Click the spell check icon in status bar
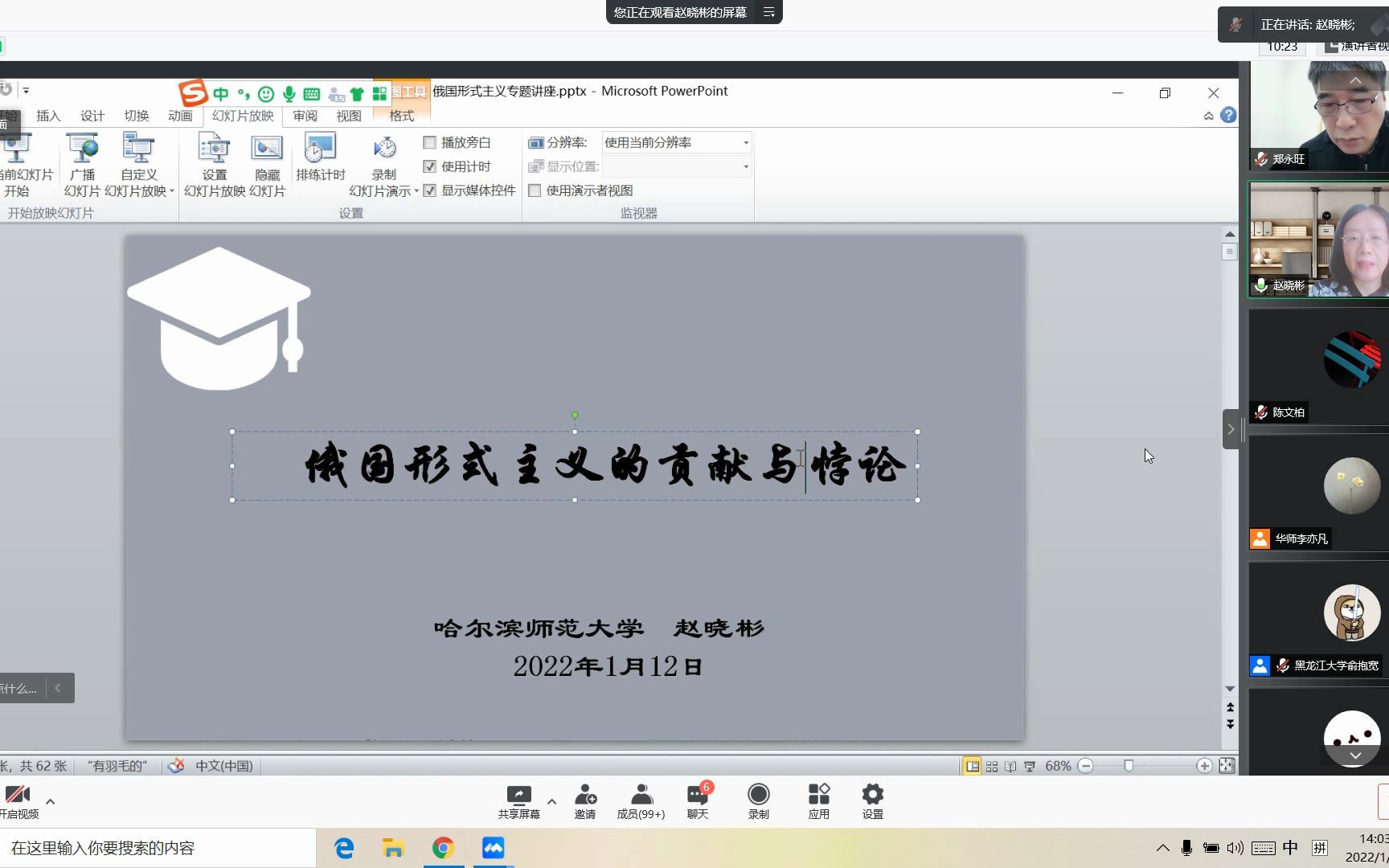Screen dimensions: 1389x868 point(175,766)
